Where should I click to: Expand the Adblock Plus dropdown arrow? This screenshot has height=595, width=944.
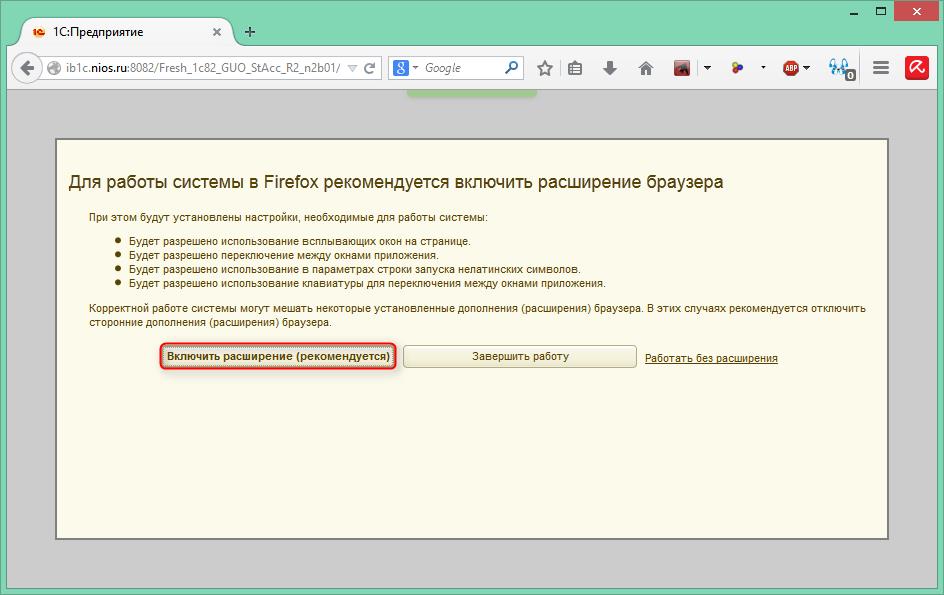click(x=807, y=68)
